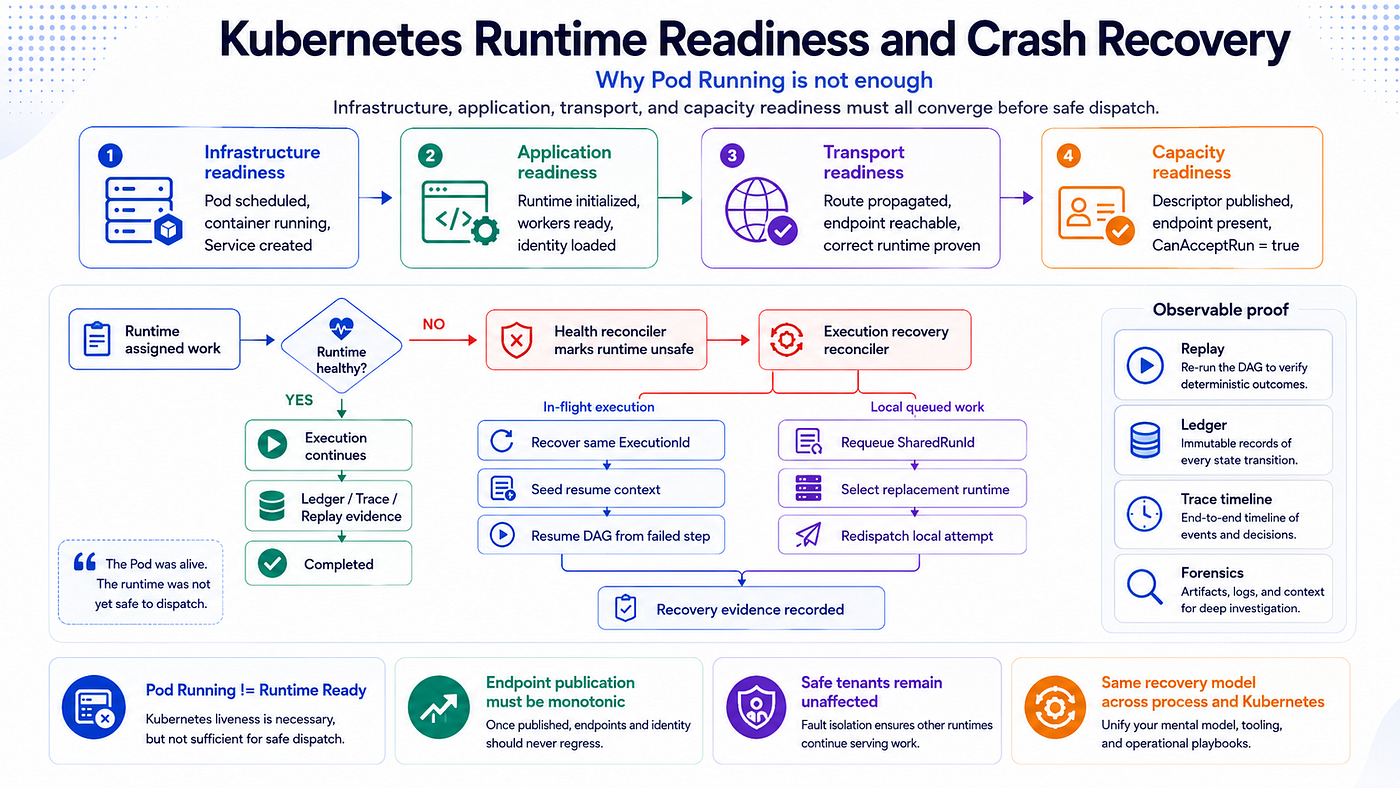Click the Infrastructure readiness heading
This screenshot has height=788, width=1400.
262,162
